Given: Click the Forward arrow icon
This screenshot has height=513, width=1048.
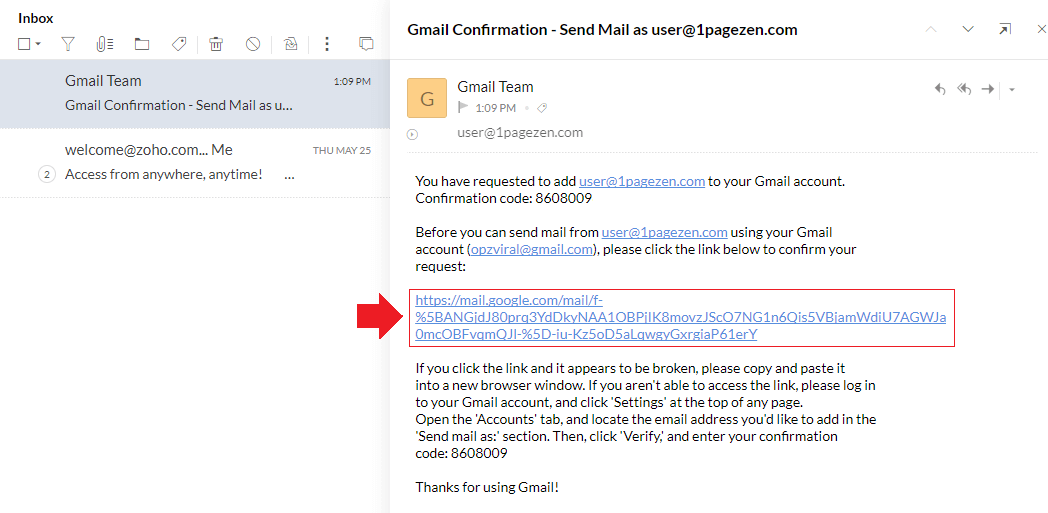Looking at the screenshot, I should (x=988, y=89).
